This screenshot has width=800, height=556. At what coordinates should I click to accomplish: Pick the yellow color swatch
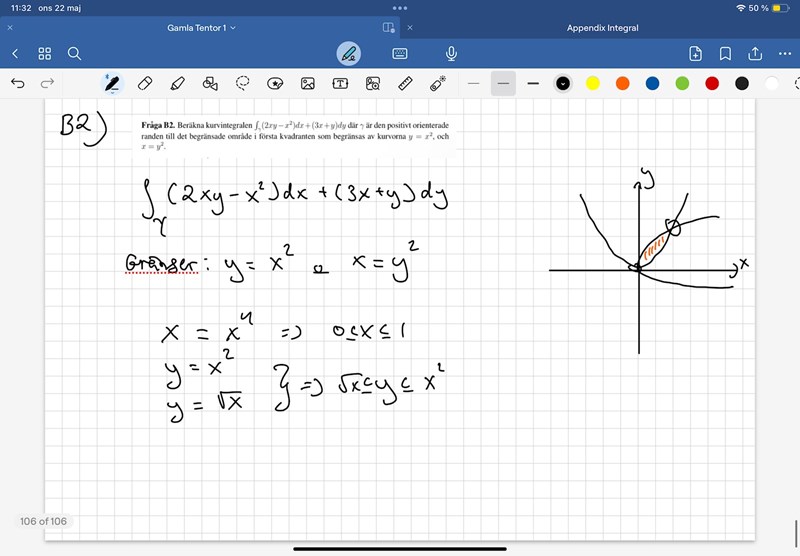(593, 83)
